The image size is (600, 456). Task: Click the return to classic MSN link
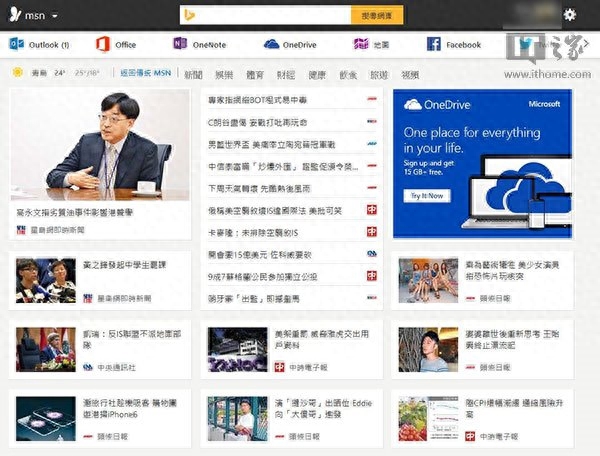point(145,73)
